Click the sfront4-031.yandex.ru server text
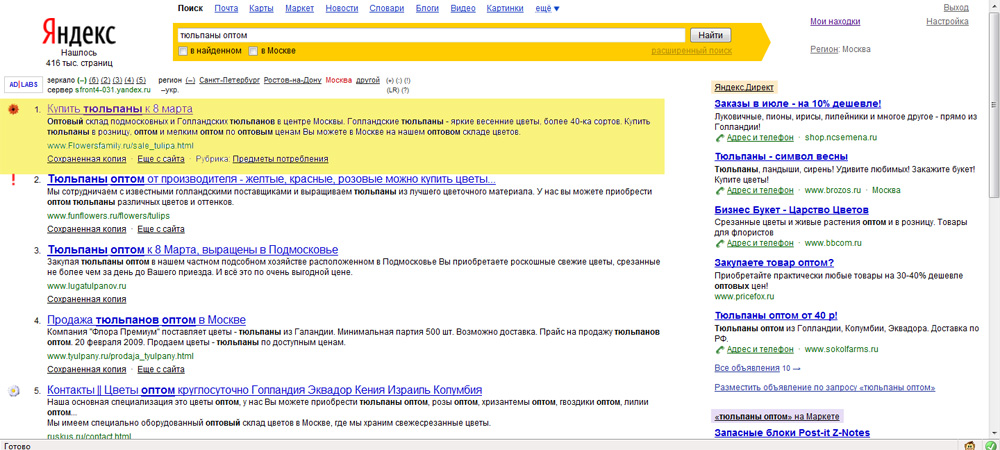Viewport: 1000px width, 450px height. (x=113, y=91)
